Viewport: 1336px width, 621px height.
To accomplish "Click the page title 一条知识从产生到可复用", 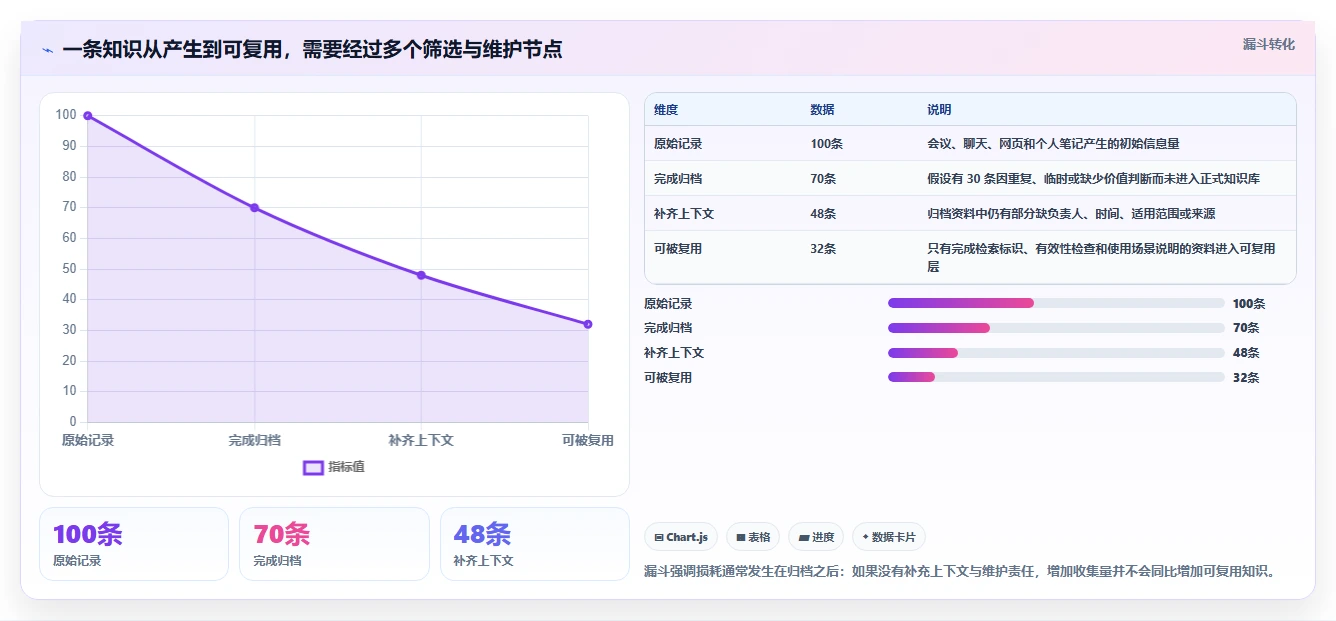I will (x=312, y=49).
